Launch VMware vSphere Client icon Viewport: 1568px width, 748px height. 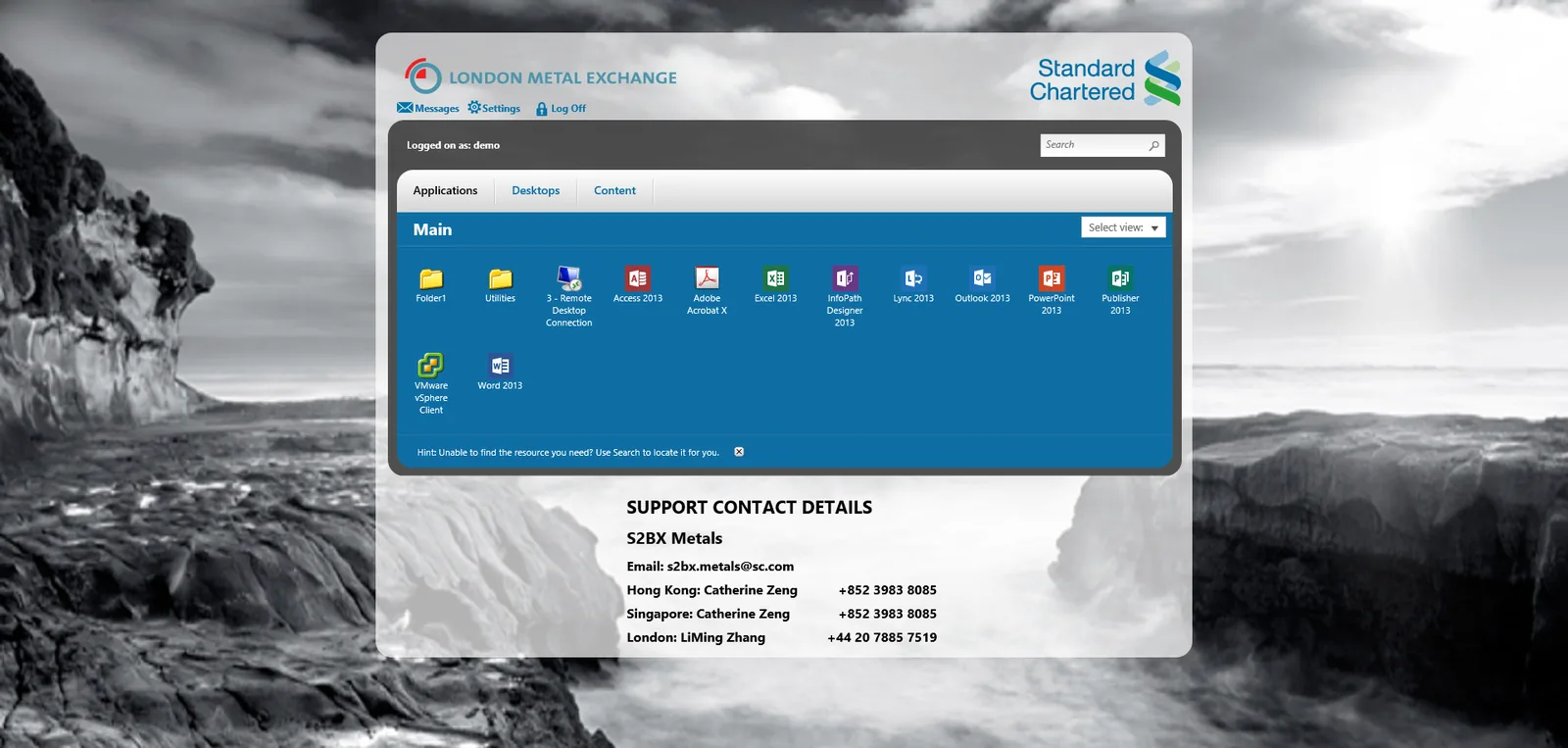[431, 366]
